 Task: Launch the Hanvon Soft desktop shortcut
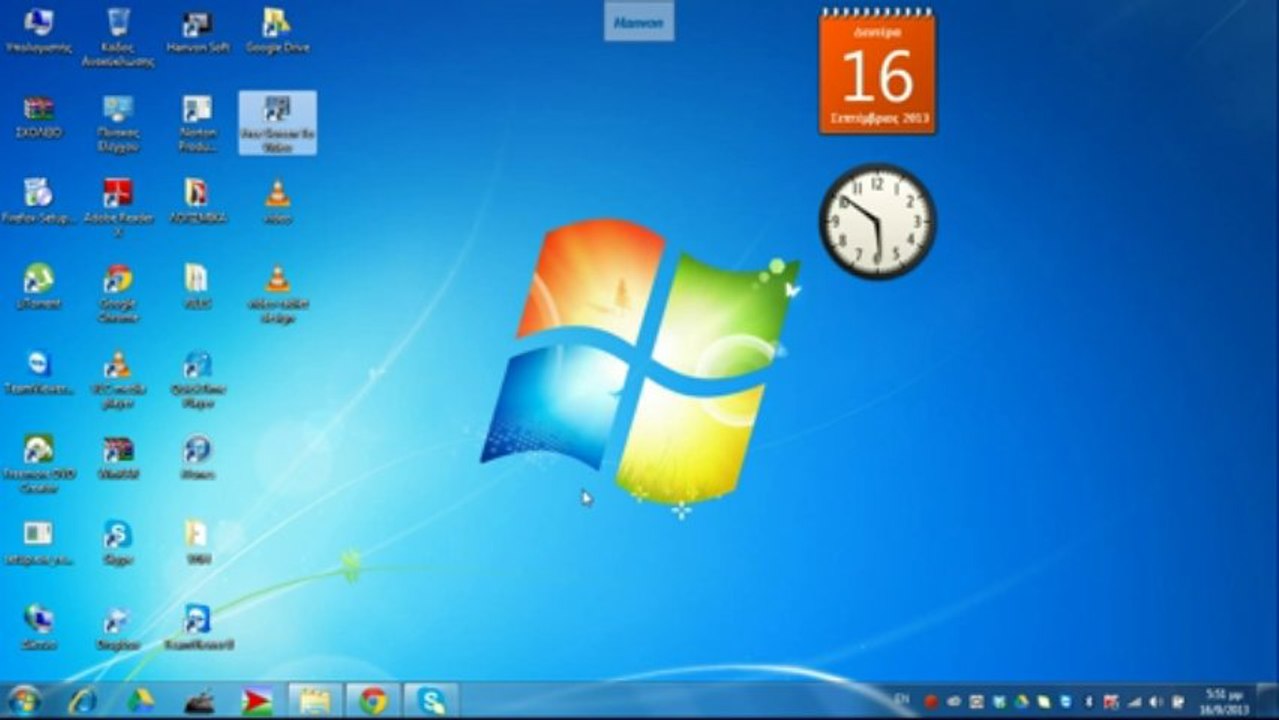coord(197,30)
